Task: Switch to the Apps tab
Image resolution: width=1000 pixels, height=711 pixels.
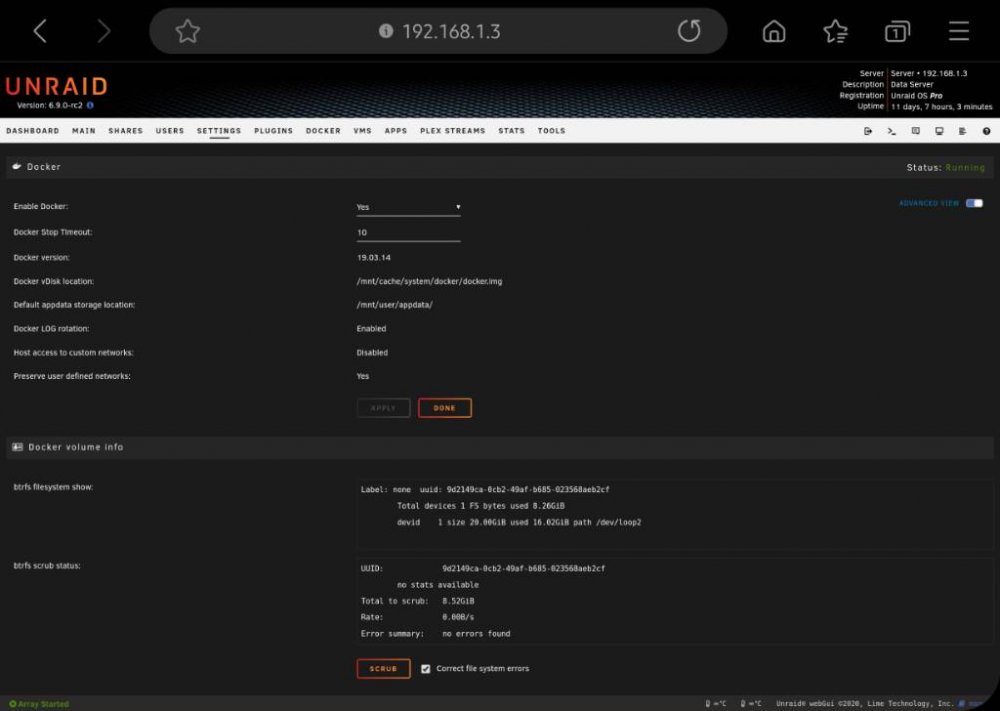Action: click(395, 131)
